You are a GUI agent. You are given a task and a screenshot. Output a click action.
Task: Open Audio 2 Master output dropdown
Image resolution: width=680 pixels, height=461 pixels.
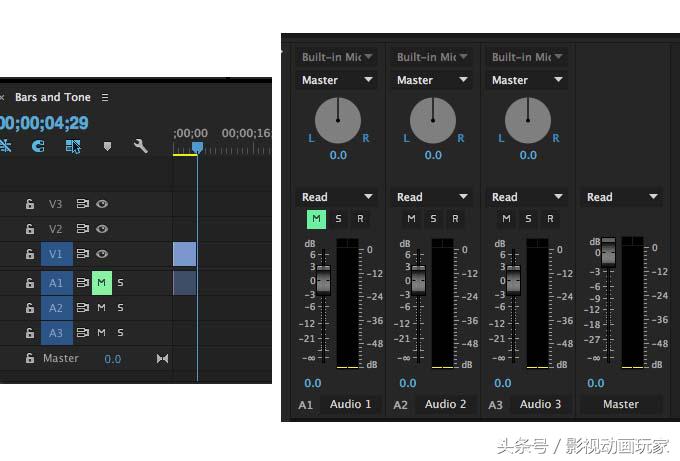432,80
